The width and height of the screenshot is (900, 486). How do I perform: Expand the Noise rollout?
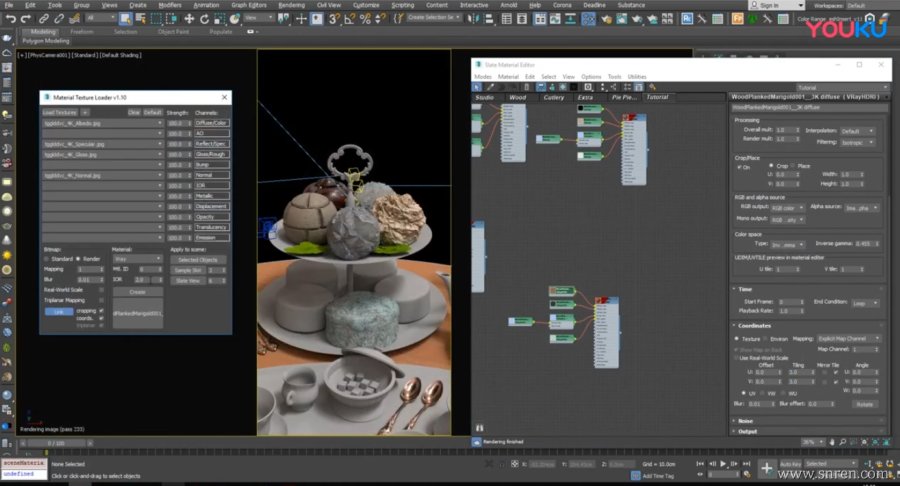(x=746, y=421)
